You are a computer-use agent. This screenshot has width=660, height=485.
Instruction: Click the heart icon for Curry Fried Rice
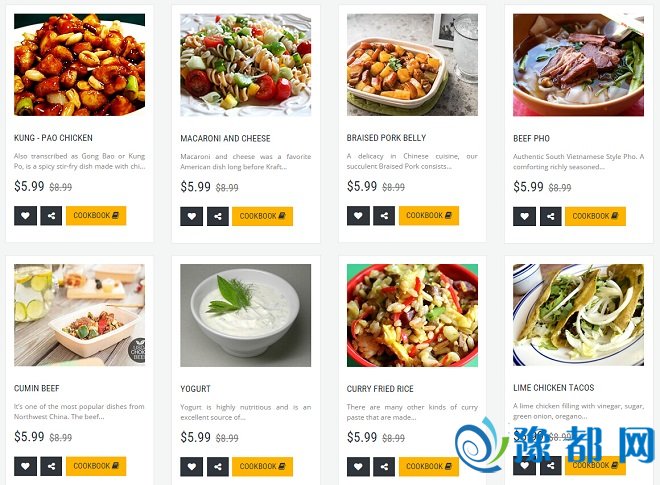click(x=358, y=466)
